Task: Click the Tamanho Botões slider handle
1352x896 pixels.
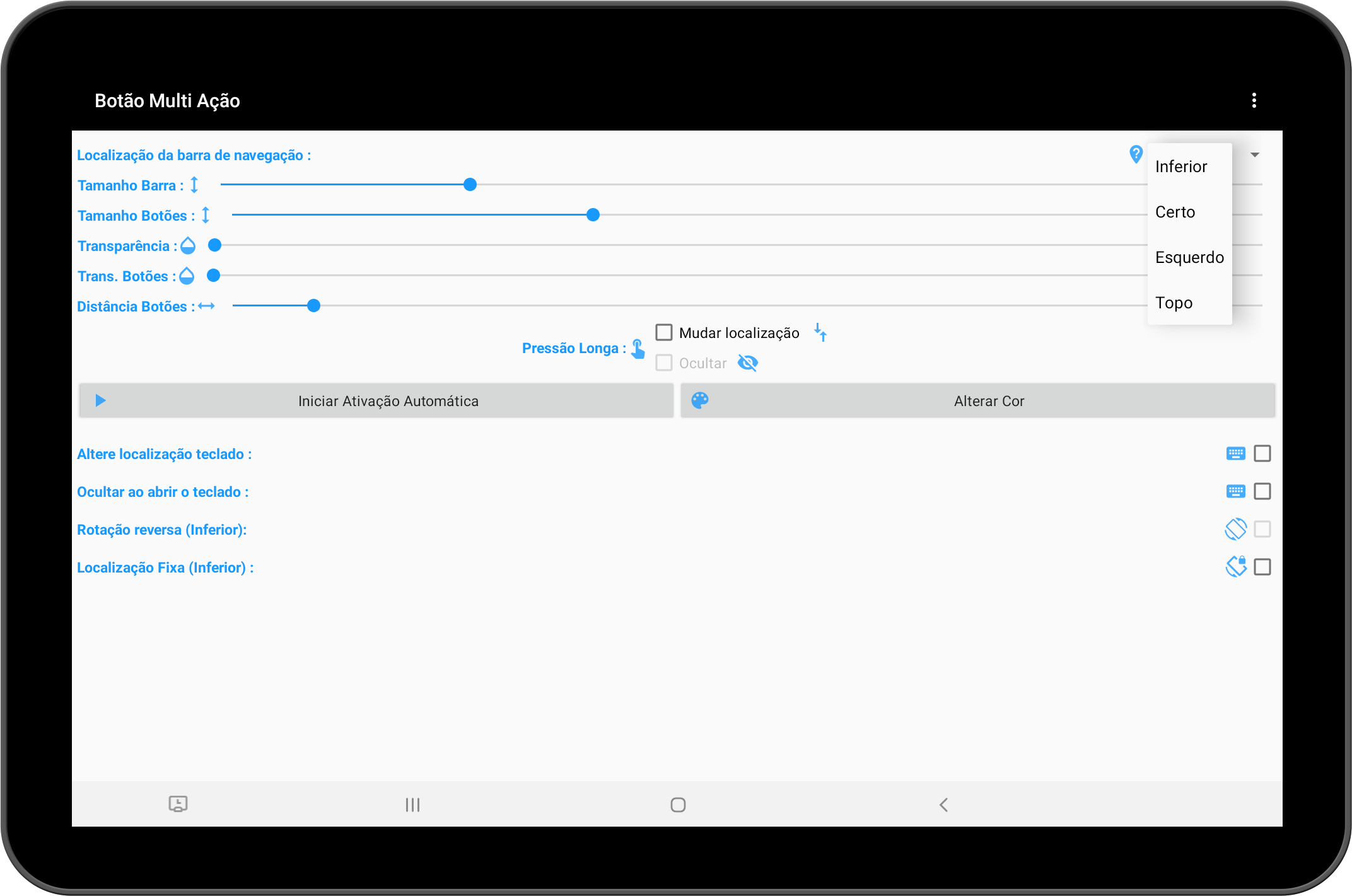Action: click(x=593, y=215)
